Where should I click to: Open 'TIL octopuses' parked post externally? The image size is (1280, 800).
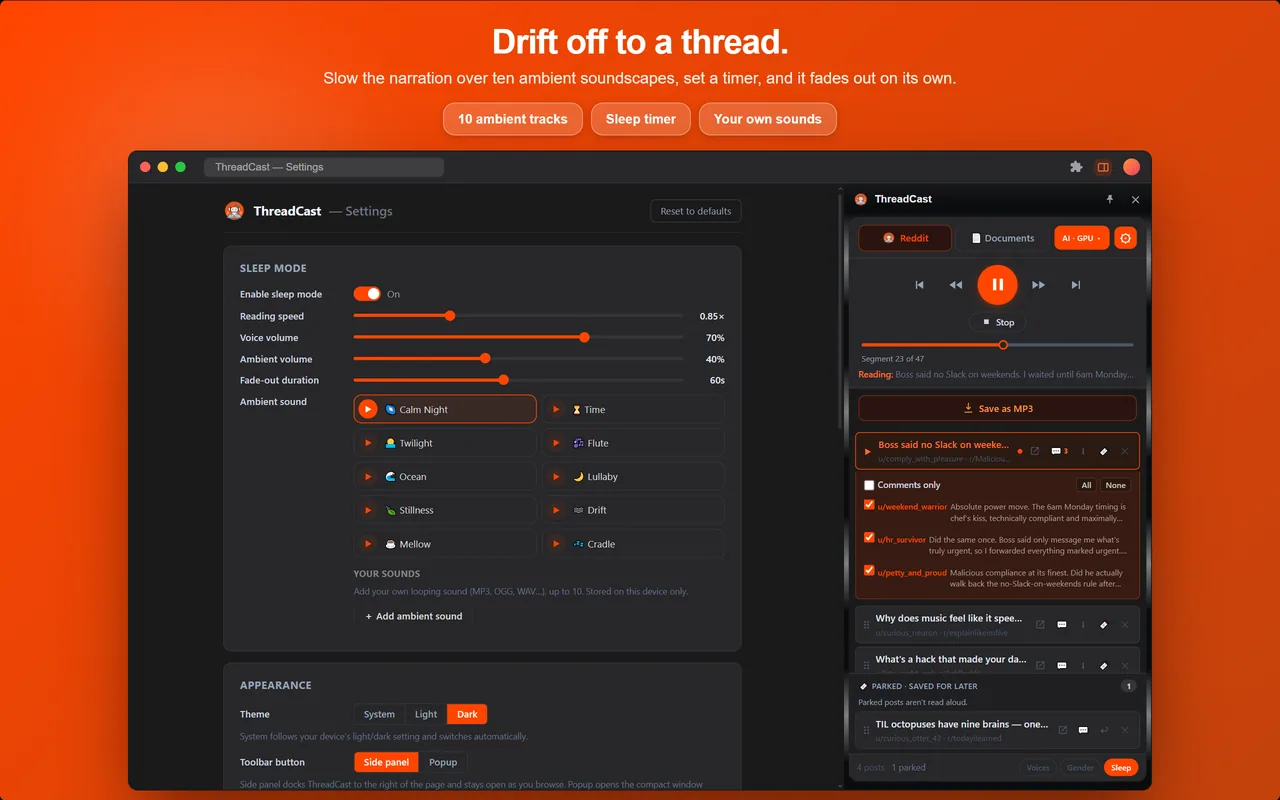tap(1062, 730)
